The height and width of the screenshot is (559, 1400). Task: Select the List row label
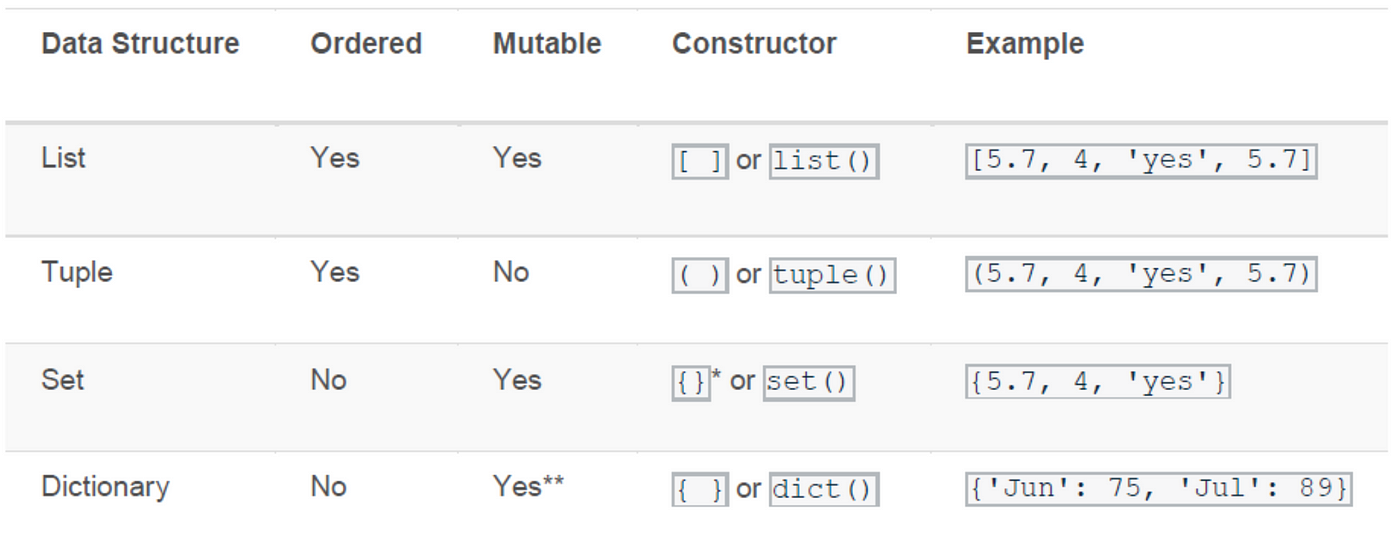coord(64,158)
